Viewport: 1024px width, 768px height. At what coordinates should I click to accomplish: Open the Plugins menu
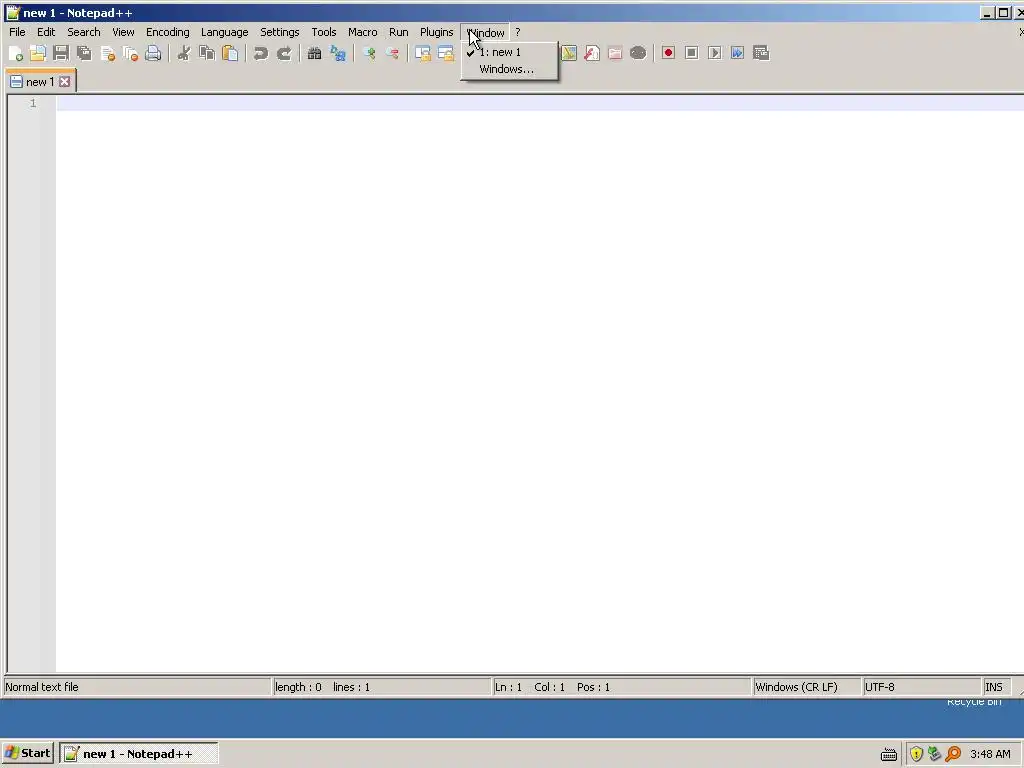tap(436, 32)
